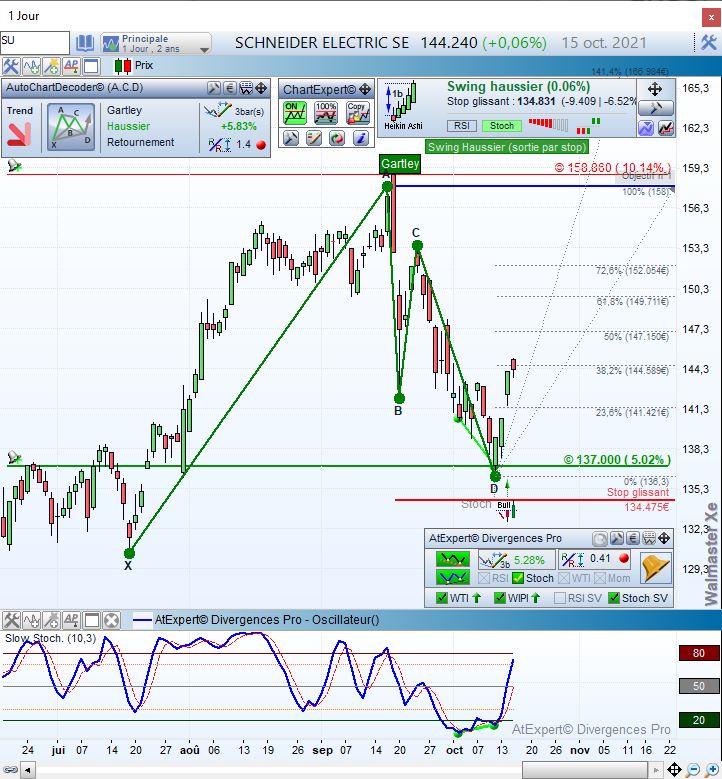Click oscillator panel tools wrench icon

click(x=11, y=620)
